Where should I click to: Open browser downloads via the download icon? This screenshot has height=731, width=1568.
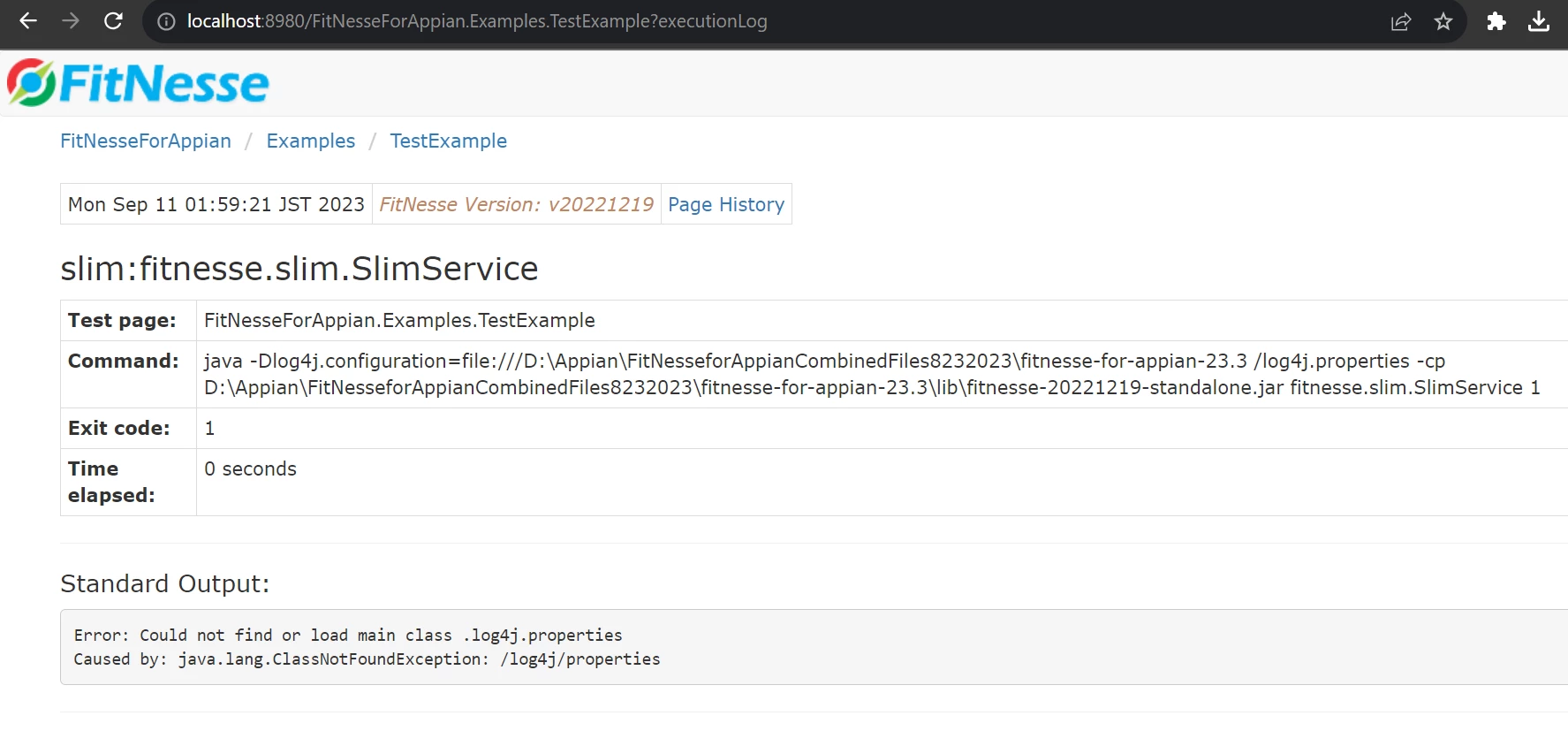click(x=1539, y=21)
